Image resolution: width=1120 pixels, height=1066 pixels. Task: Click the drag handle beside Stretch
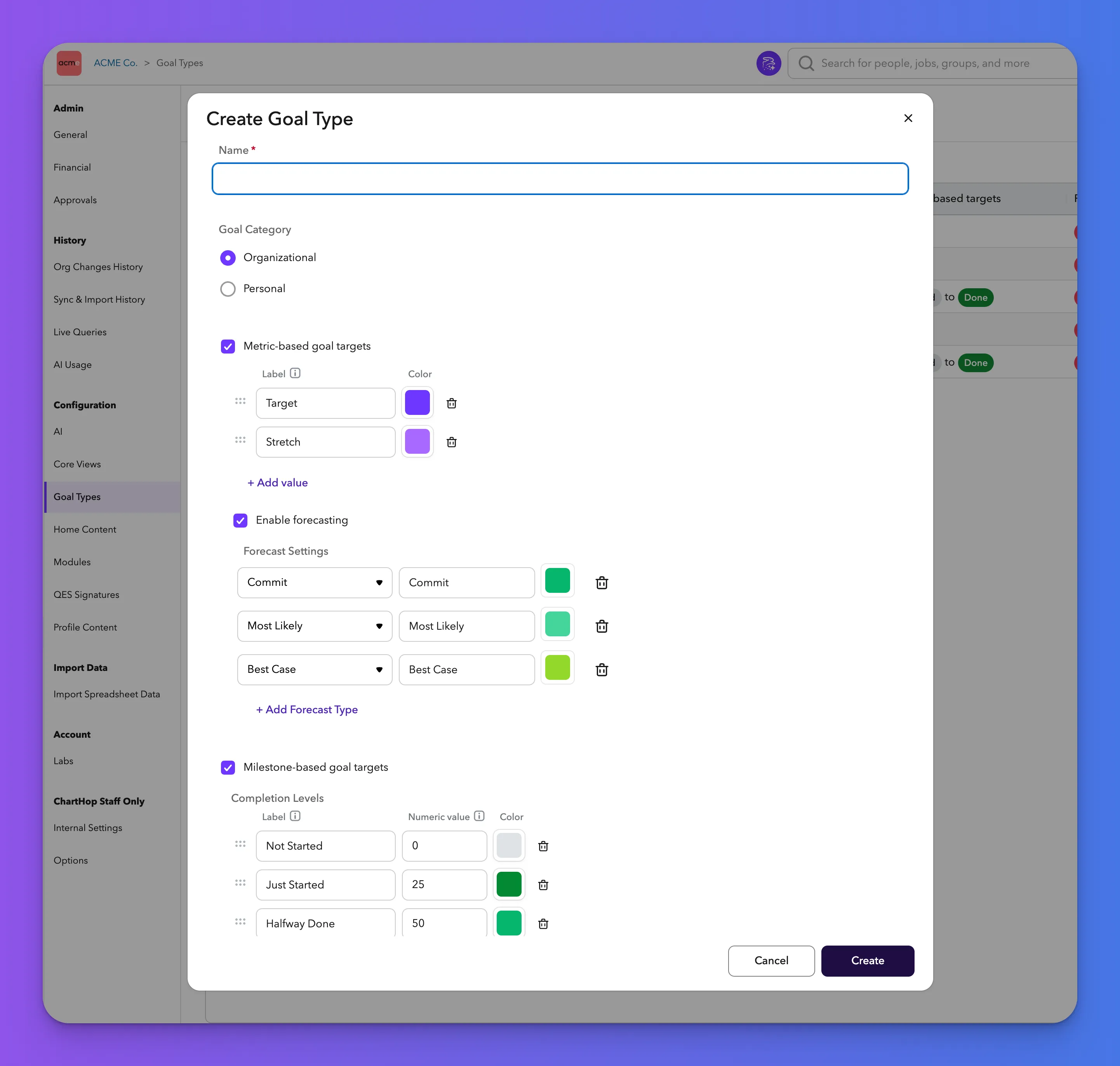tap(240, 440)
